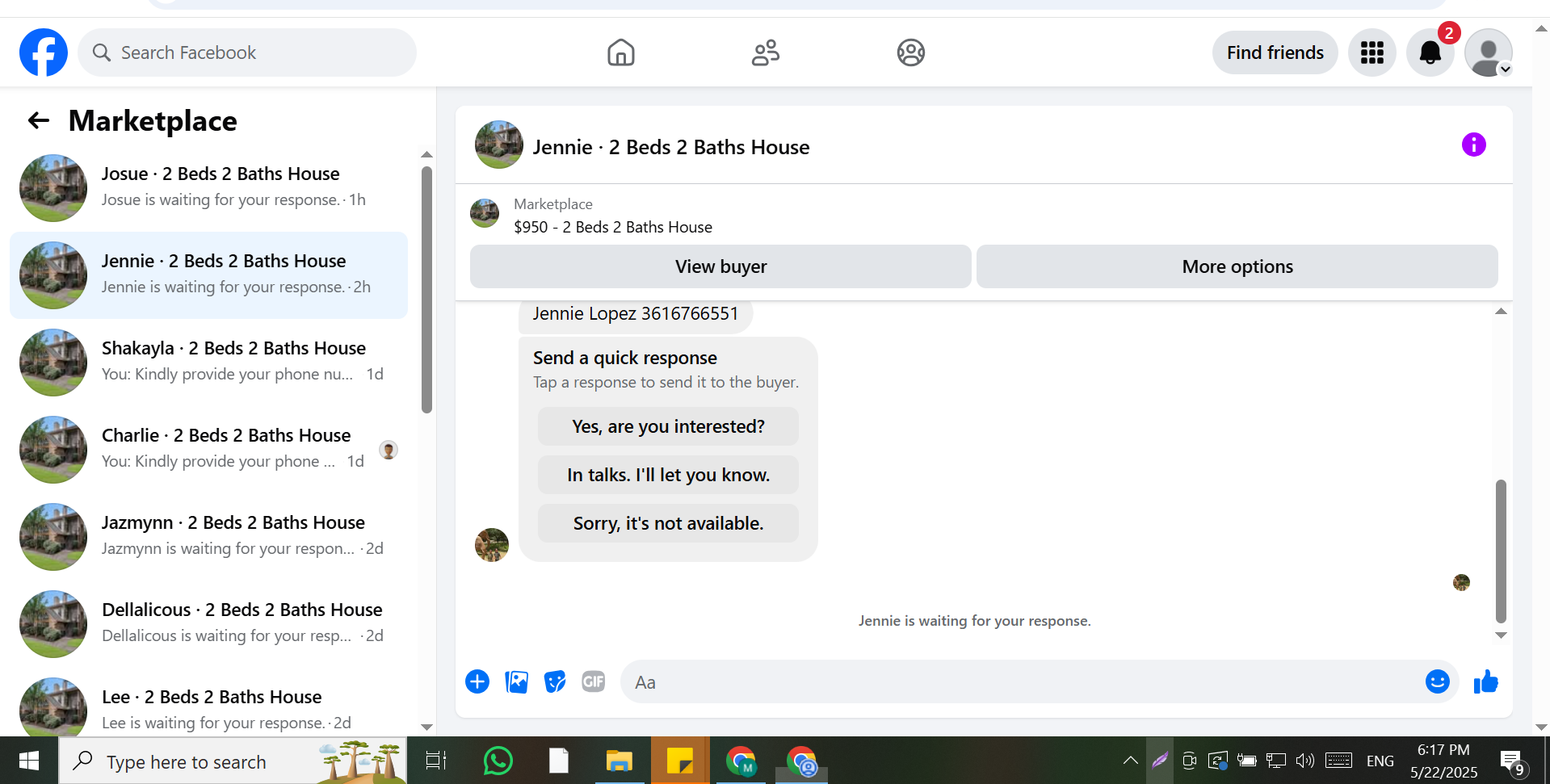Viewport: 1550px width, 784px height.
Task: Open the Friends icon in top navigation
Action: coord(765,52)
